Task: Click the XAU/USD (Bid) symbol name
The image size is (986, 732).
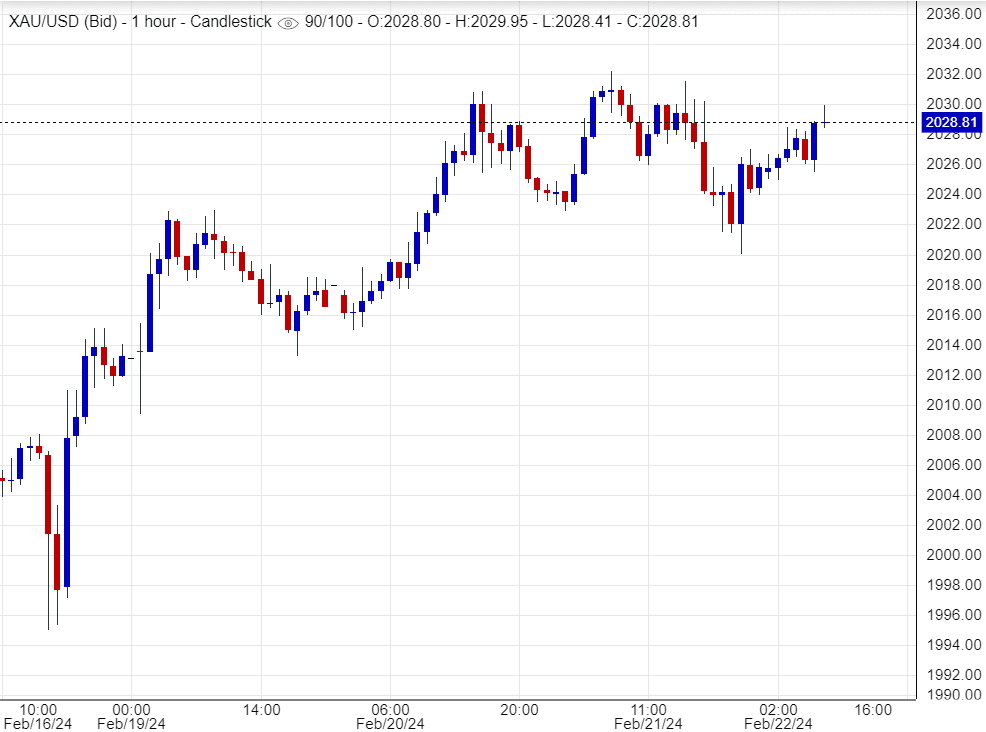Action: coord(60,21)
